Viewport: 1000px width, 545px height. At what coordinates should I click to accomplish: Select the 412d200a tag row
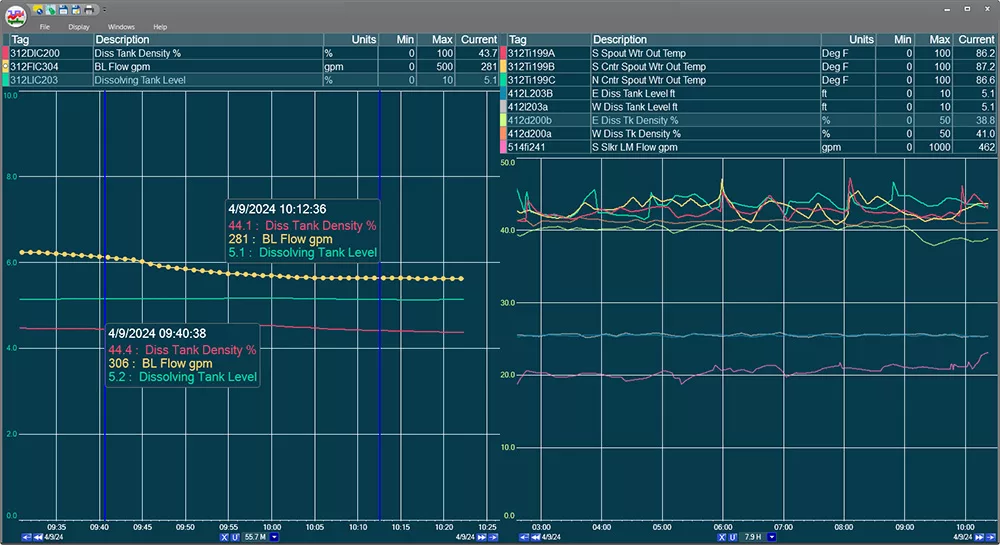[749, 133]
